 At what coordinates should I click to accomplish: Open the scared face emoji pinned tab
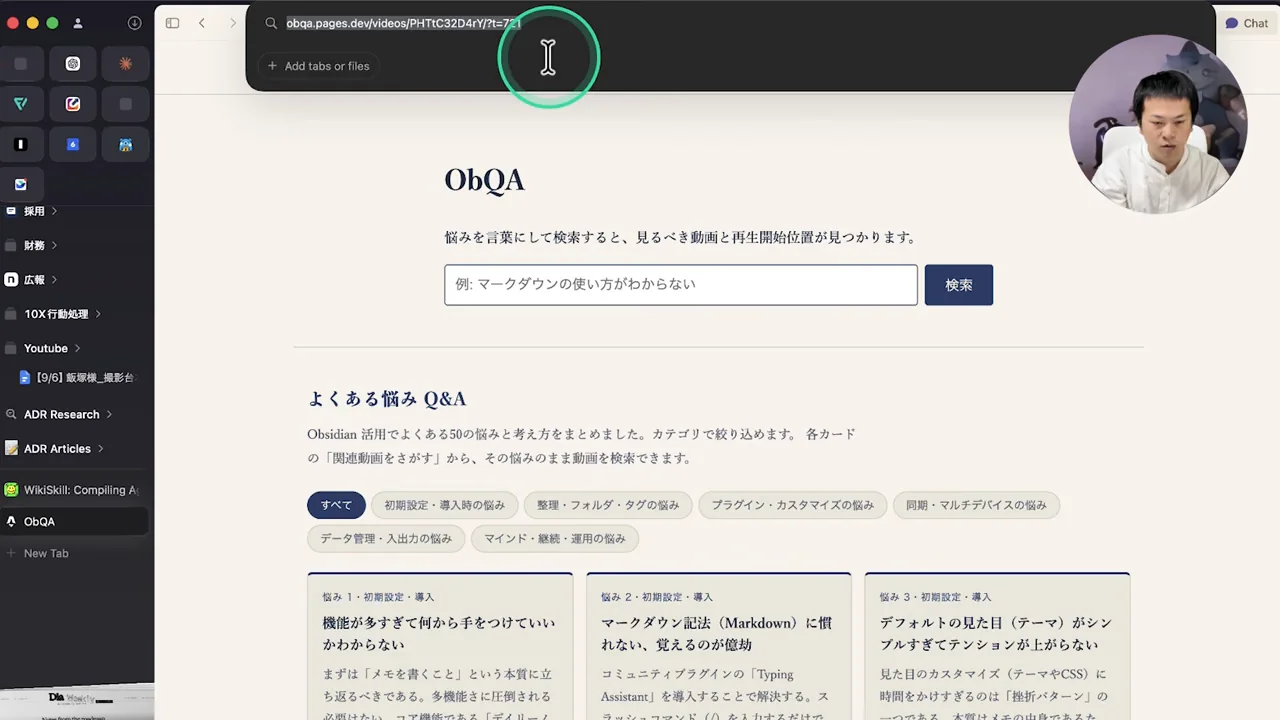pos(125,144)
